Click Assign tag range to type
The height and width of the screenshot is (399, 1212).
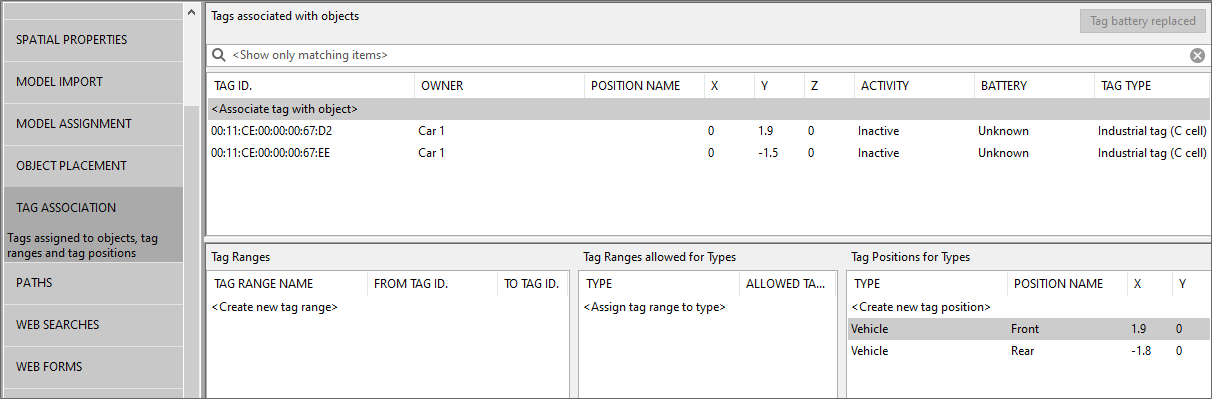[x=655, y=307]
